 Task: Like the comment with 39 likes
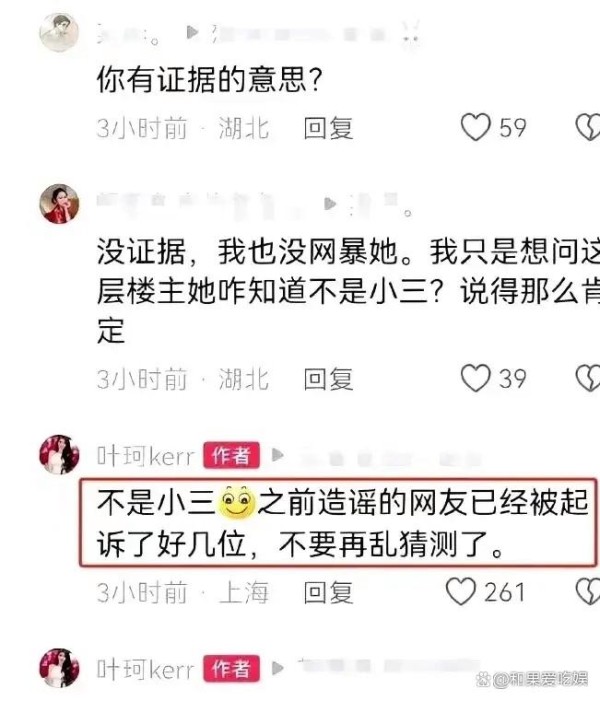click(476, 378)
